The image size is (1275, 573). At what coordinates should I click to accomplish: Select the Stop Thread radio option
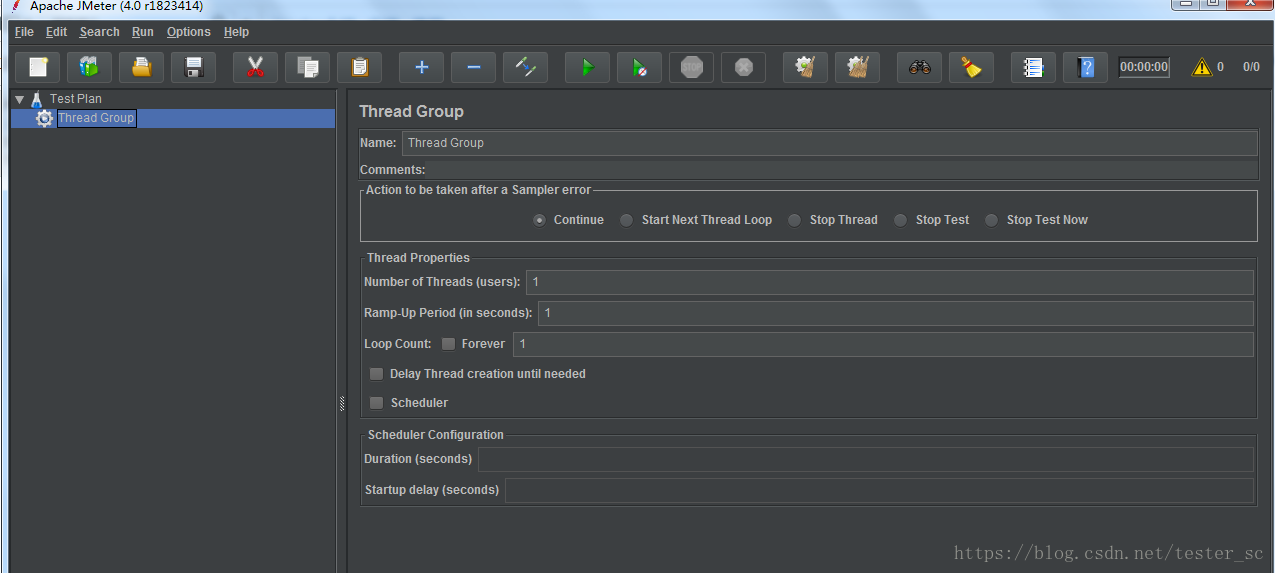pyautogui.click(x=794, y=220)
